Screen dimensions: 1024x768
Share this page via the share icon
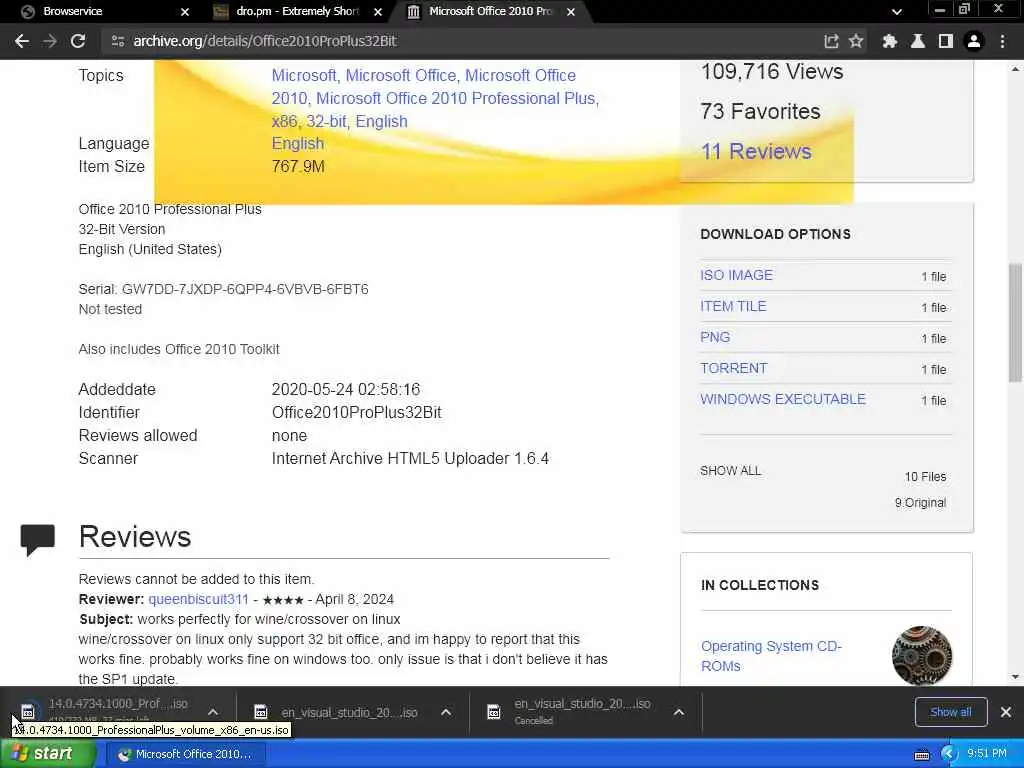[831, 41]
